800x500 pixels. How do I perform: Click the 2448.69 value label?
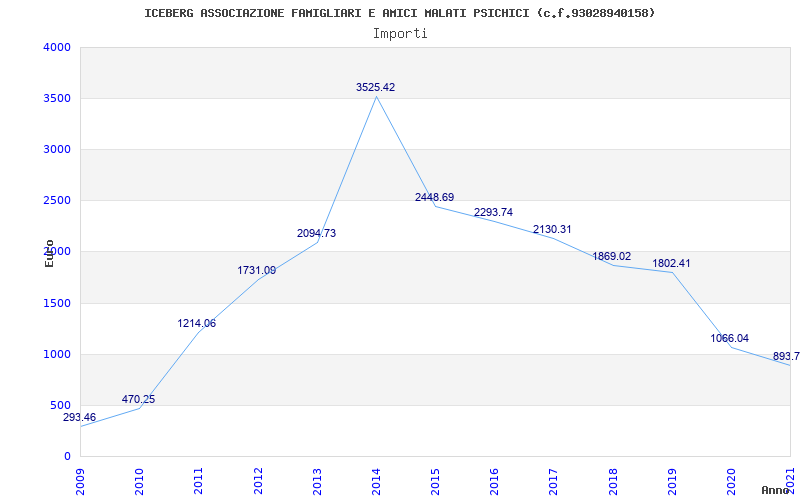pyautogui.click(x=434, y=197)
